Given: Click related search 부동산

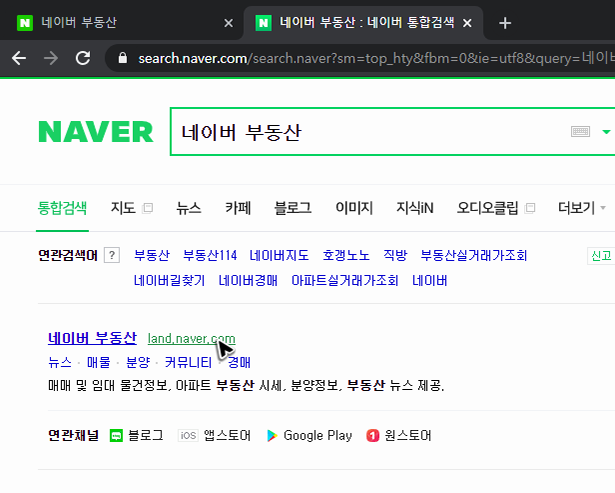Looking at the screenshot, I should 151,255.
